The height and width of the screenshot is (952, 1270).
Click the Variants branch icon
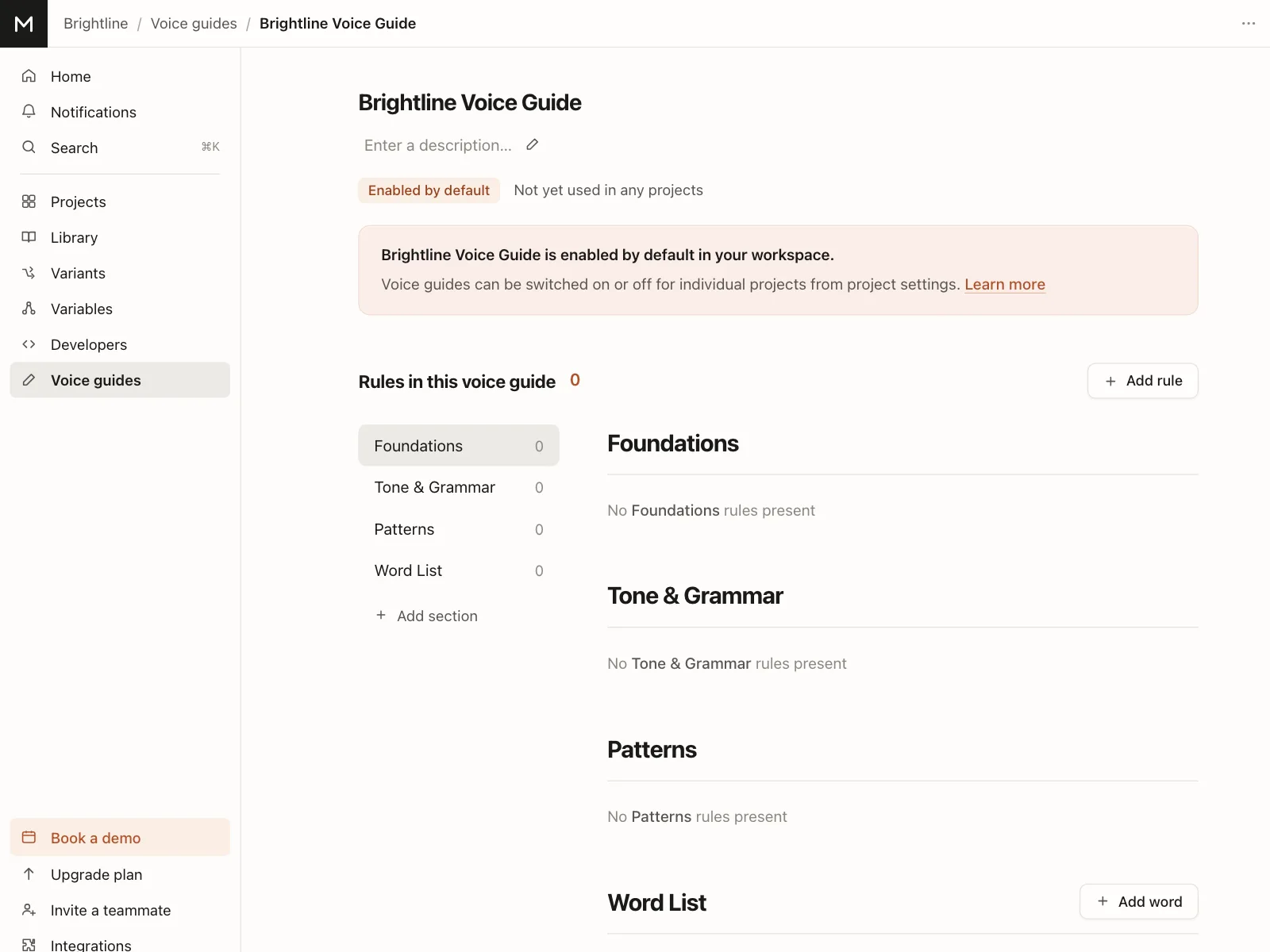coord(29,273)
